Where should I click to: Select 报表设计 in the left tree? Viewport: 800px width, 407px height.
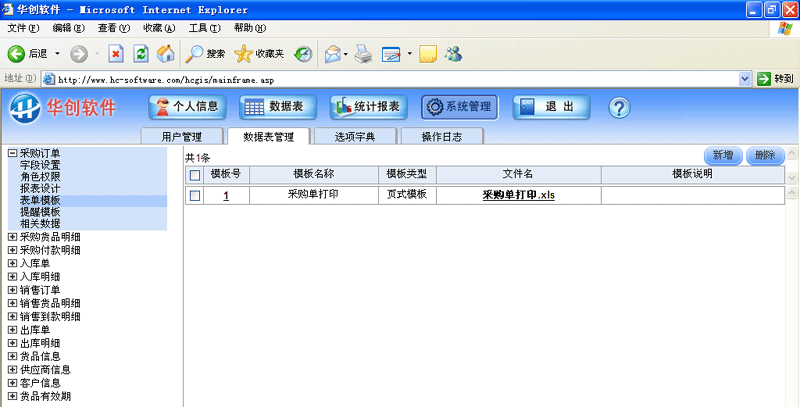(40, 189)
